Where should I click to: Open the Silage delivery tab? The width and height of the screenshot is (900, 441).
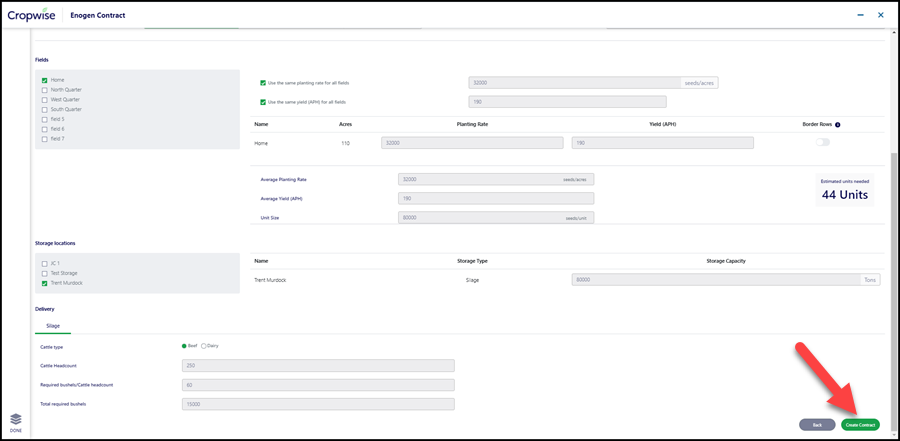tap(53, 326)
